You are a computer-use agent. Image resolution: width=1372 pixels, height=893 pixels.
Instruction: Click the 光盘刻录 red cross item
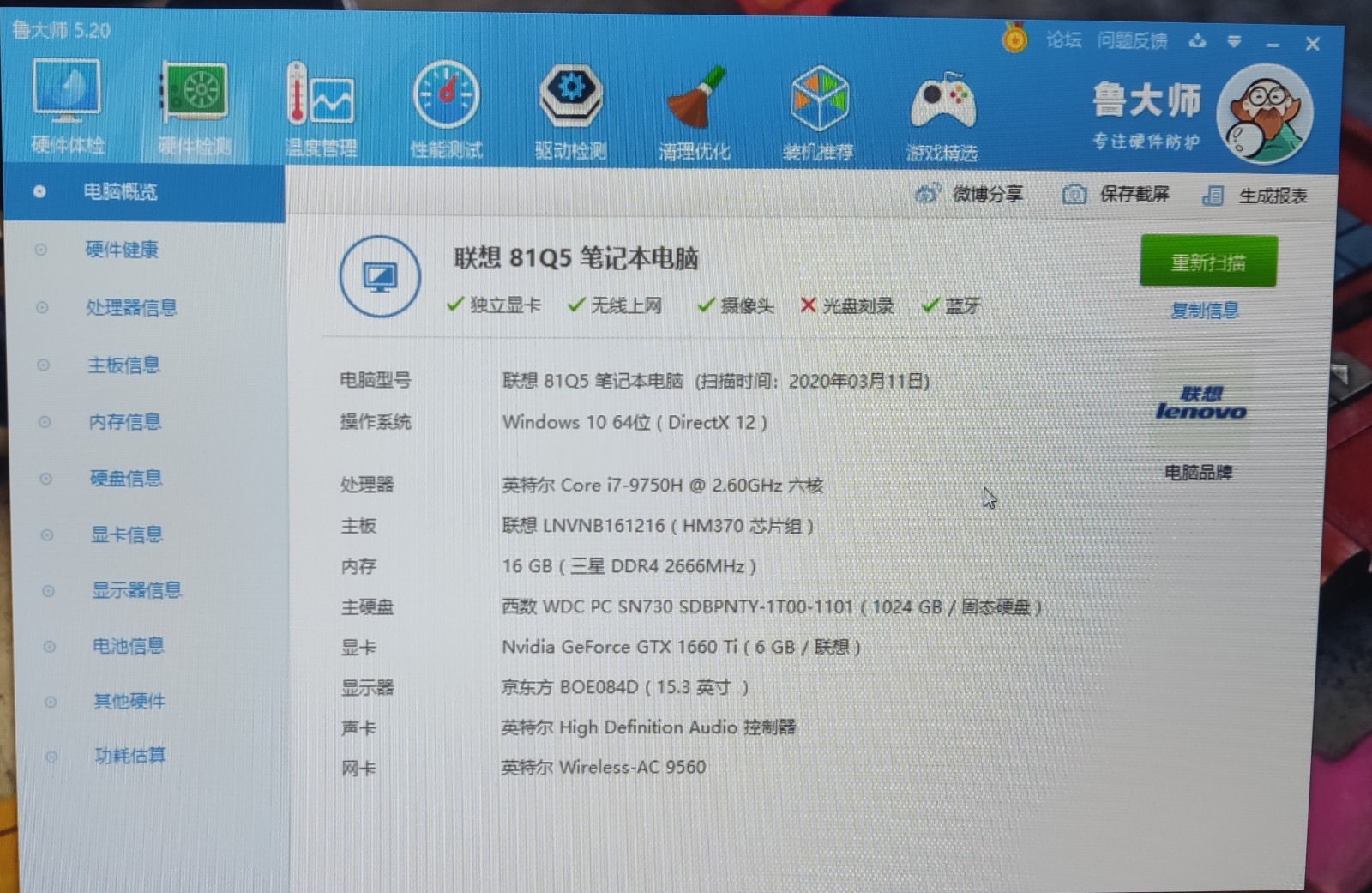pyautogui.click(x=846, y=305)
